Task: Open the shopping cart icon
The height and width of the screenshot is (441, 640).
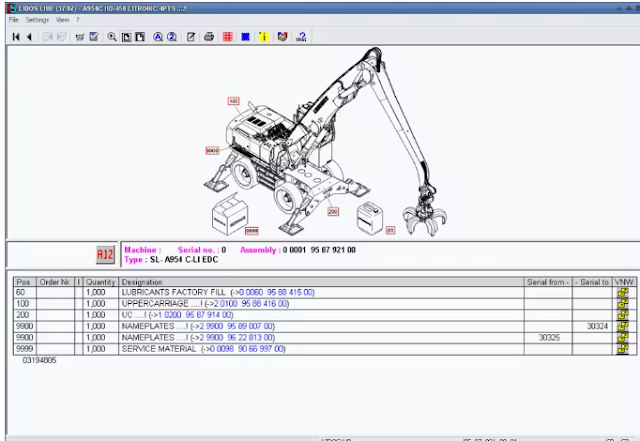Action: click(80, 37)
